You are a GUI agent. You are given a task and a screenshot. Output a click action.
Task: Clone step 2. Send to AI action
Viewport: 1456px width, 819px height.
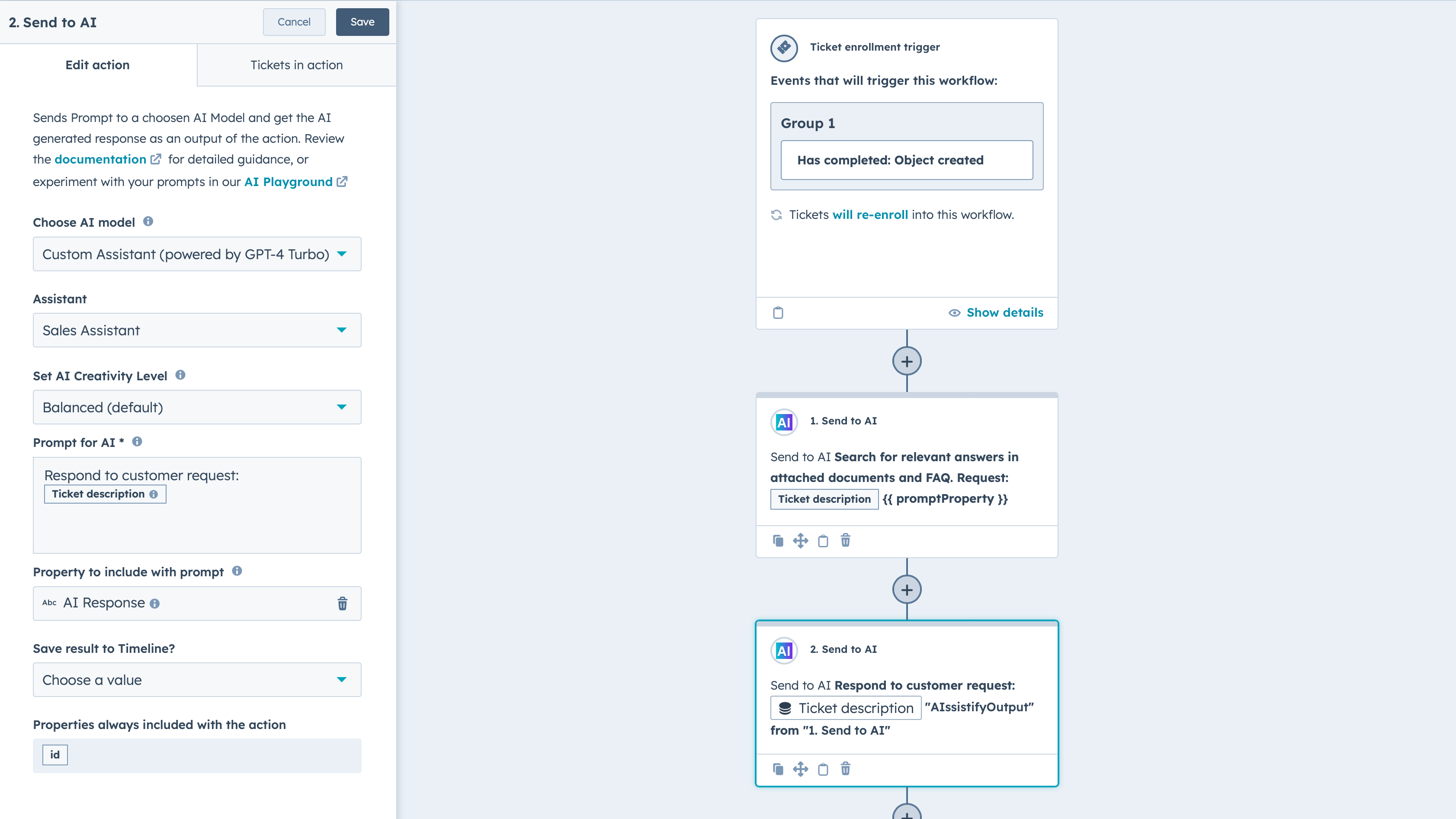click(x=778, y=769)
